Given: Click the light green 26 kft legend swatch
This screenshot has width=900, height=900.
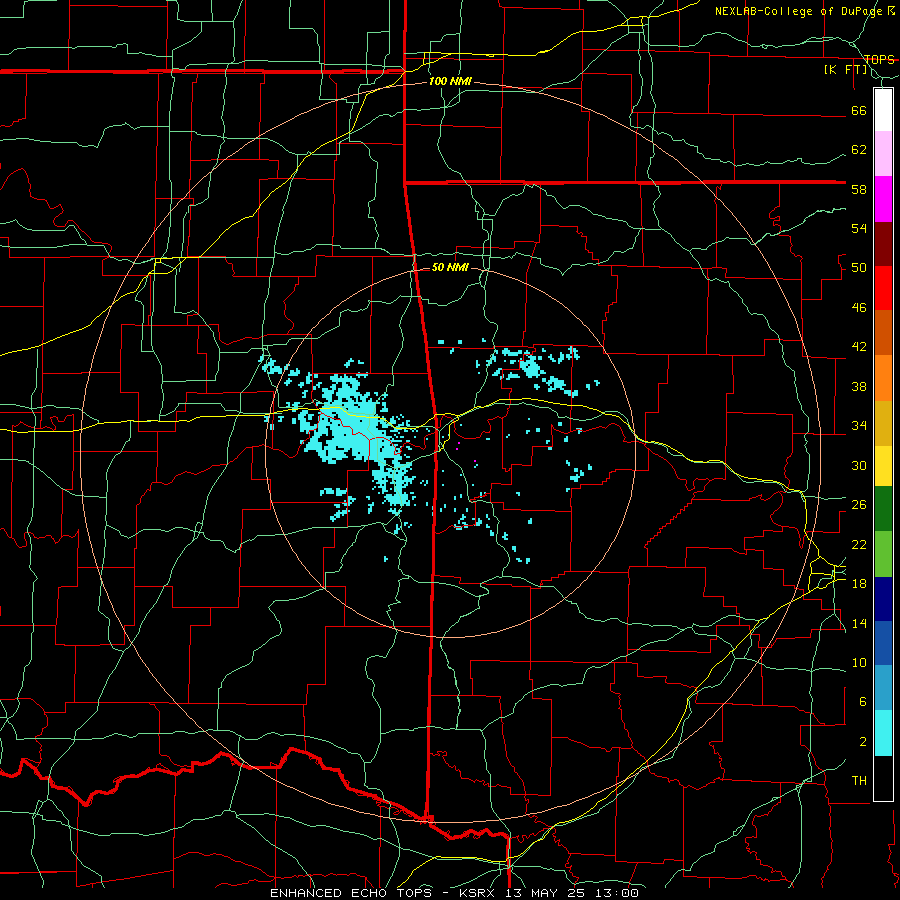Looking at the screenshot, I should pyautogui.click(x=883, y=554).
